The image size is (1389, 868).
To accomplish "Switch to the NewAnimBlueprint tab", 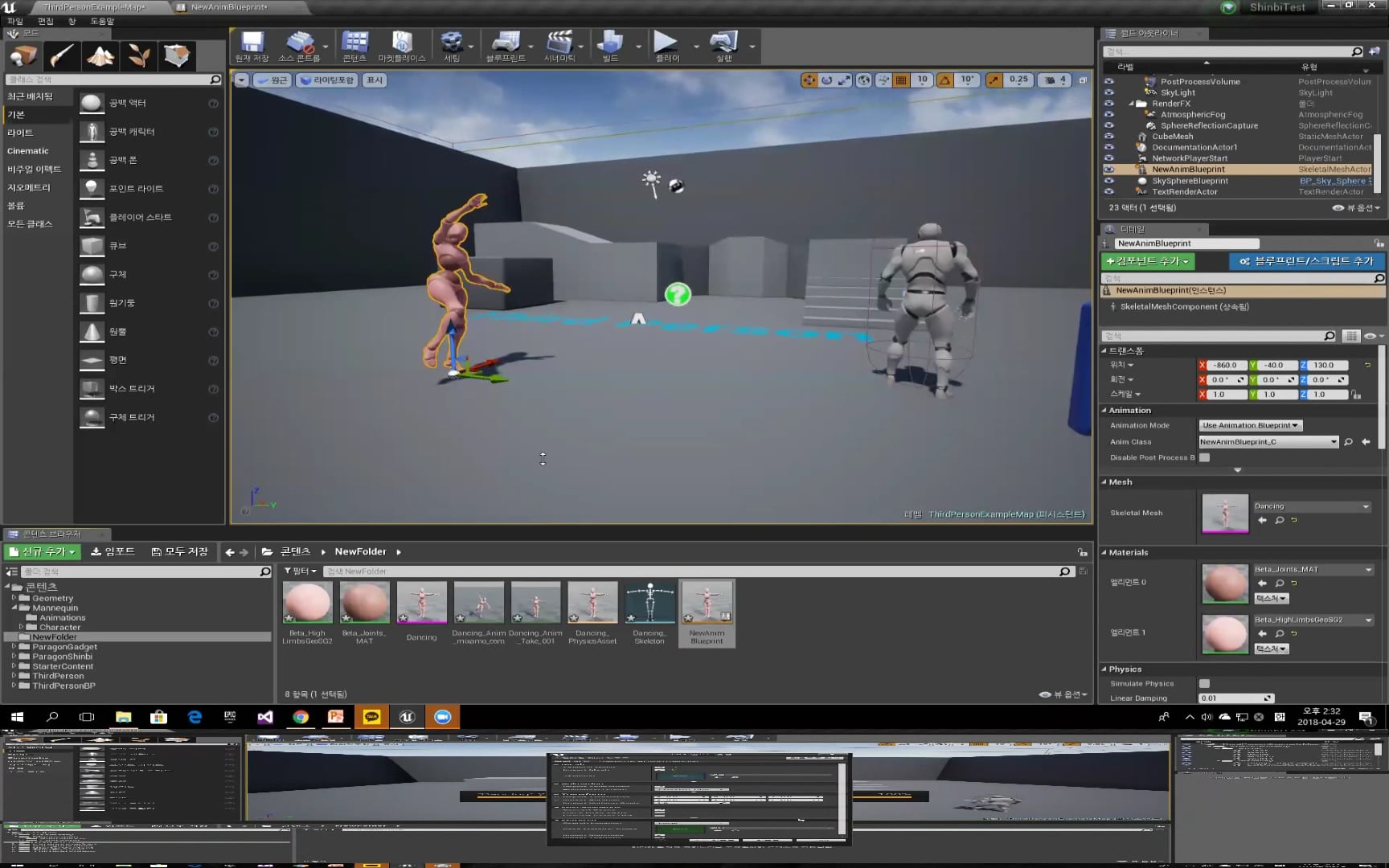I will coord(229,7).
